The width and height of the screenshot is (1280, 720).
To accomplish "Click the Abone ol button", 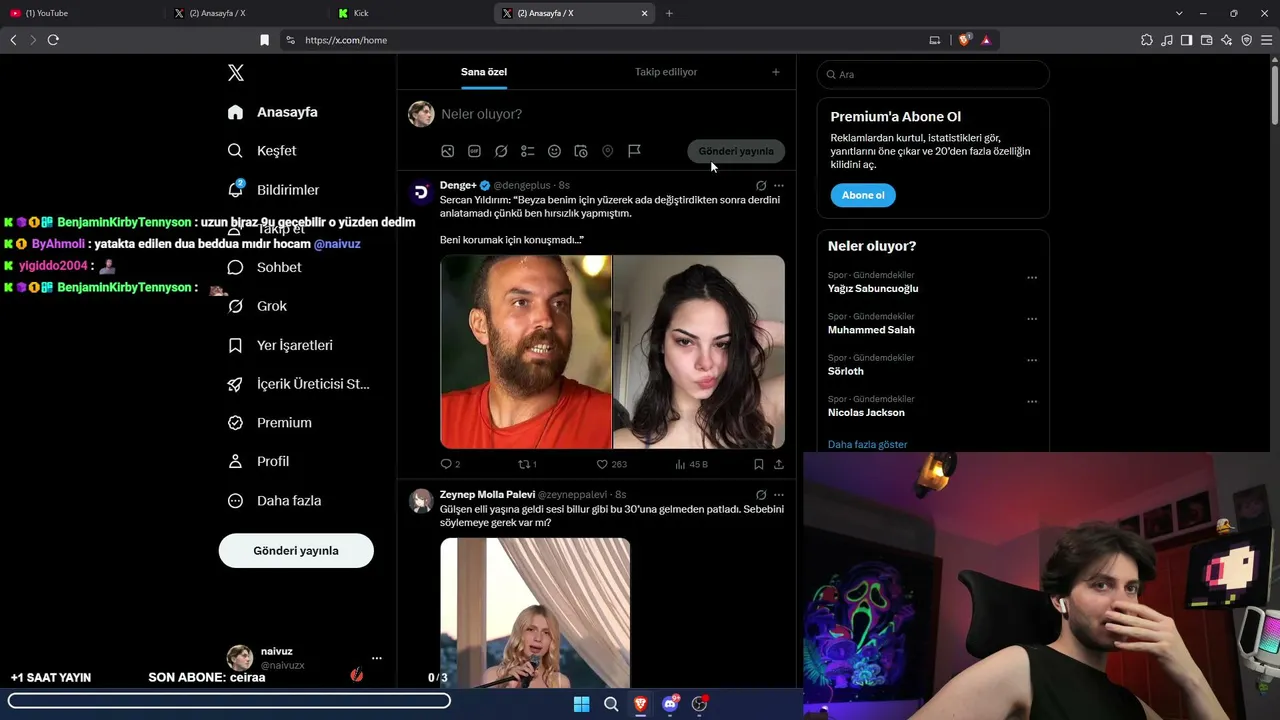I will pos(863,195).
